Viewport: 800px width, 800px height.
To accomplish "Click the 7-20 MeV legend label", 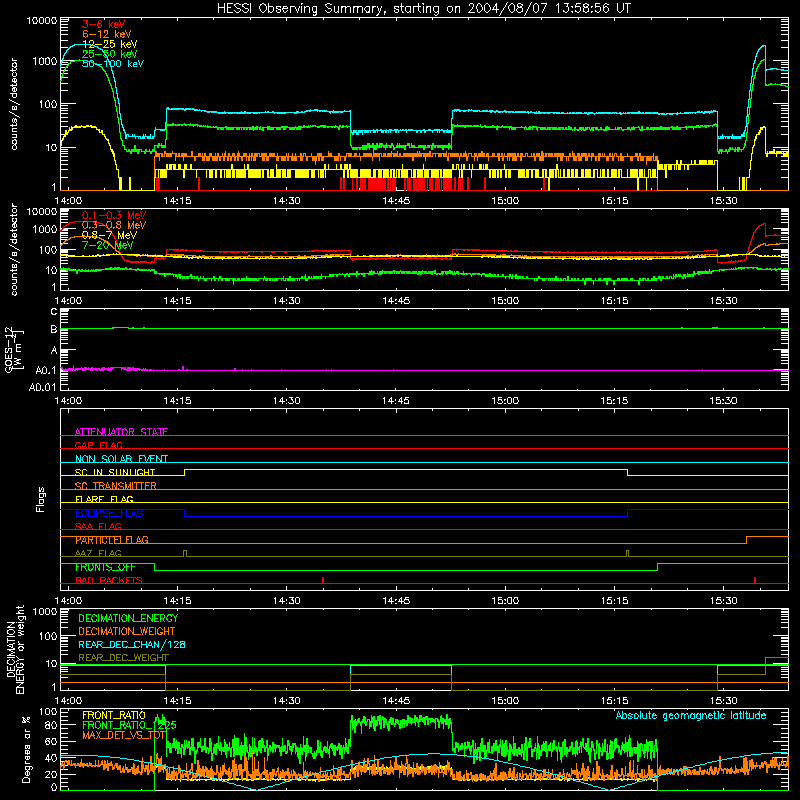I will coord(107,245).
